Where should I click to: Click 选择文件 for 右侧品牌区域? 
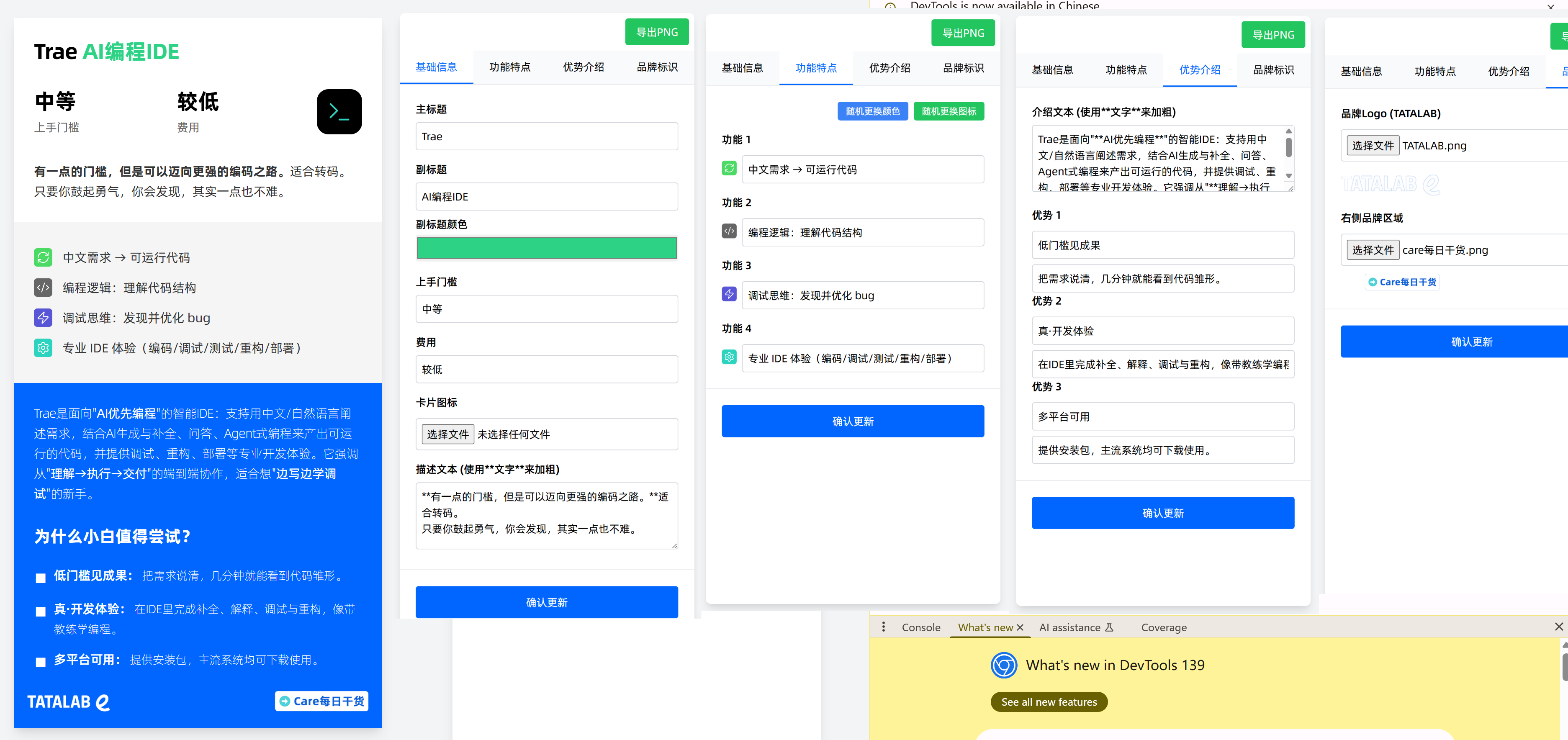point(1373,250)
